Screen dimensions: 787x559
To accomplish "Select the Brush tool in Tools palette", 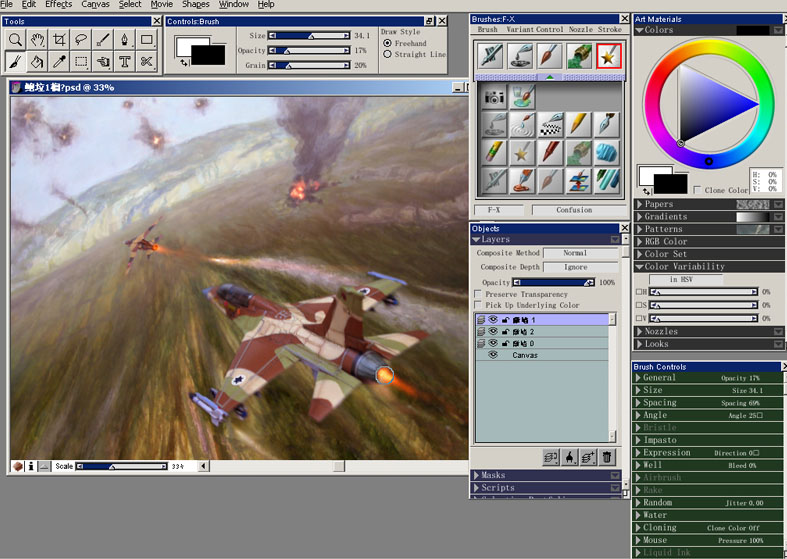I will pos(16,62).
